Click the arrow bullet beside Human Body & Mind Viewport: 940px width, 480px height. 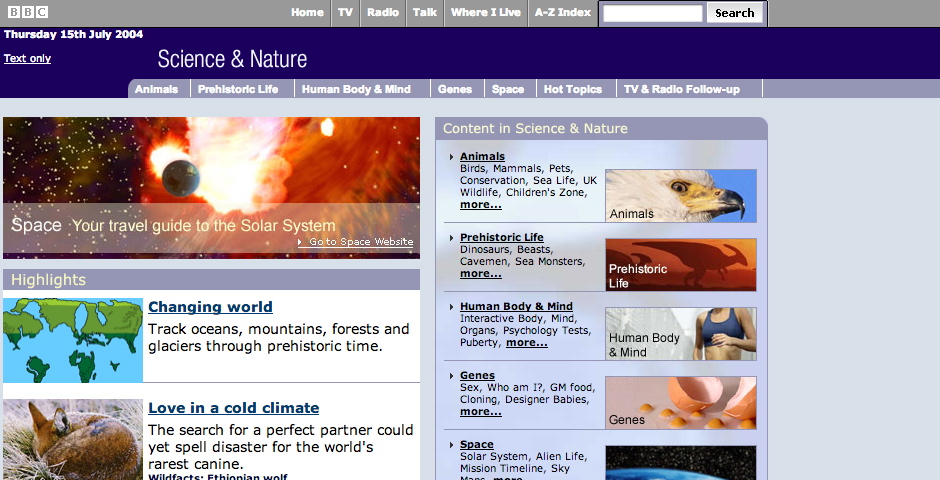coord(451,307)
